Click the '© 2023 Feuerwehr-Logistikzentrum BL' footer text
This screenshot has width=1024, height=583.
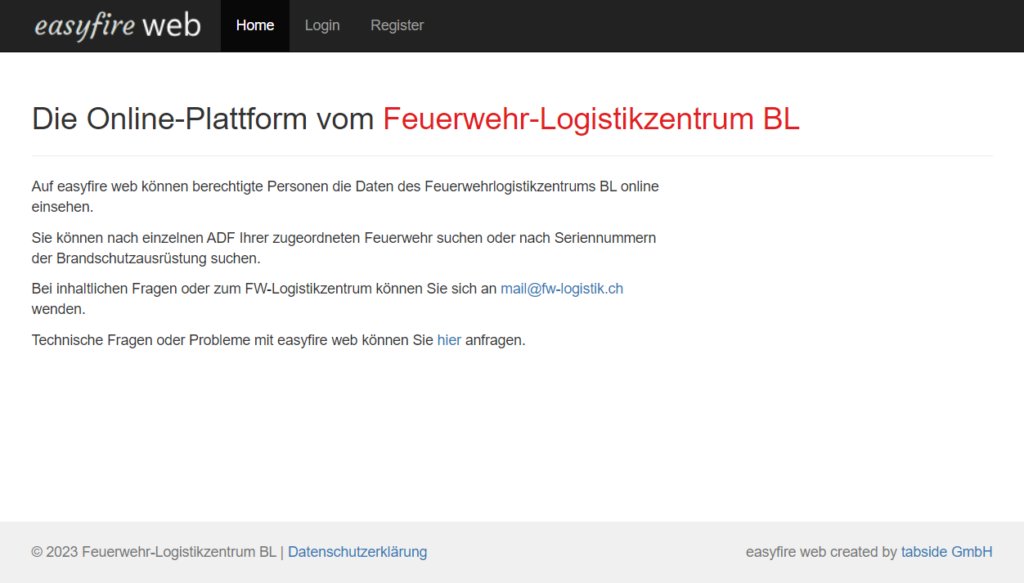click(153, 552)
